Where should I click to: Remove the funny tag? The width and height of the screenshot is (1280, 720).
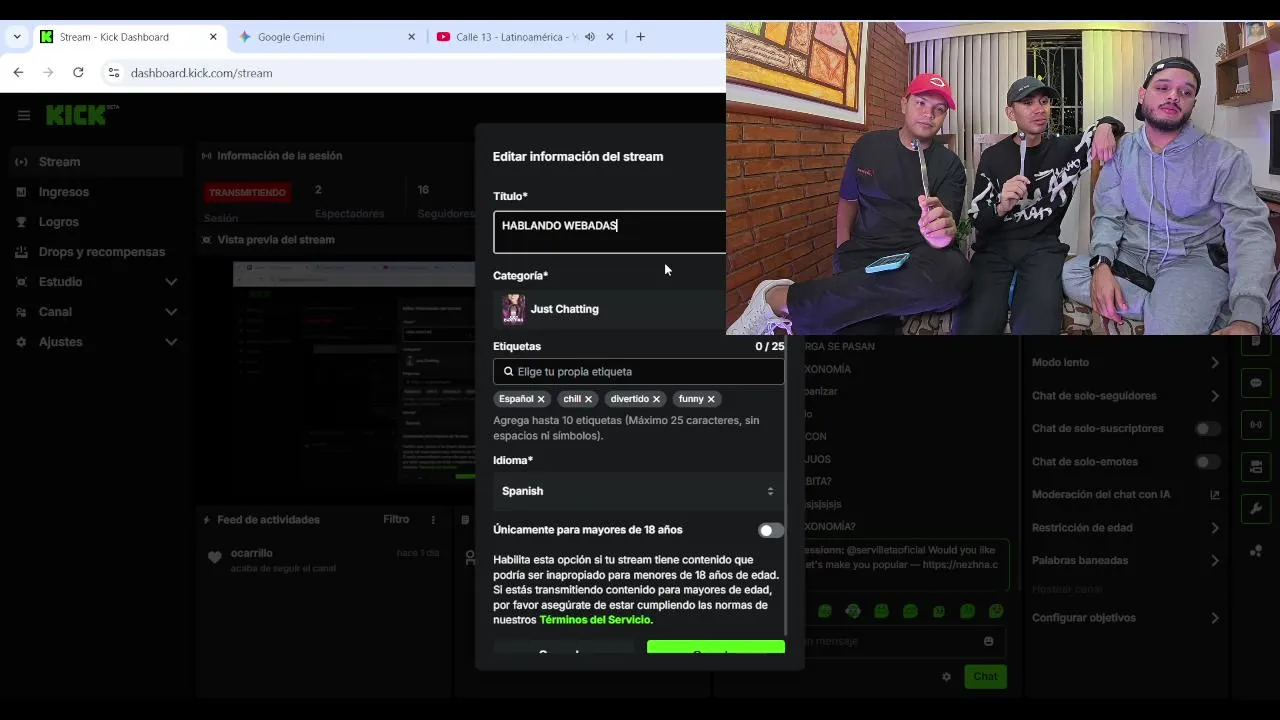tap(711, 399)
